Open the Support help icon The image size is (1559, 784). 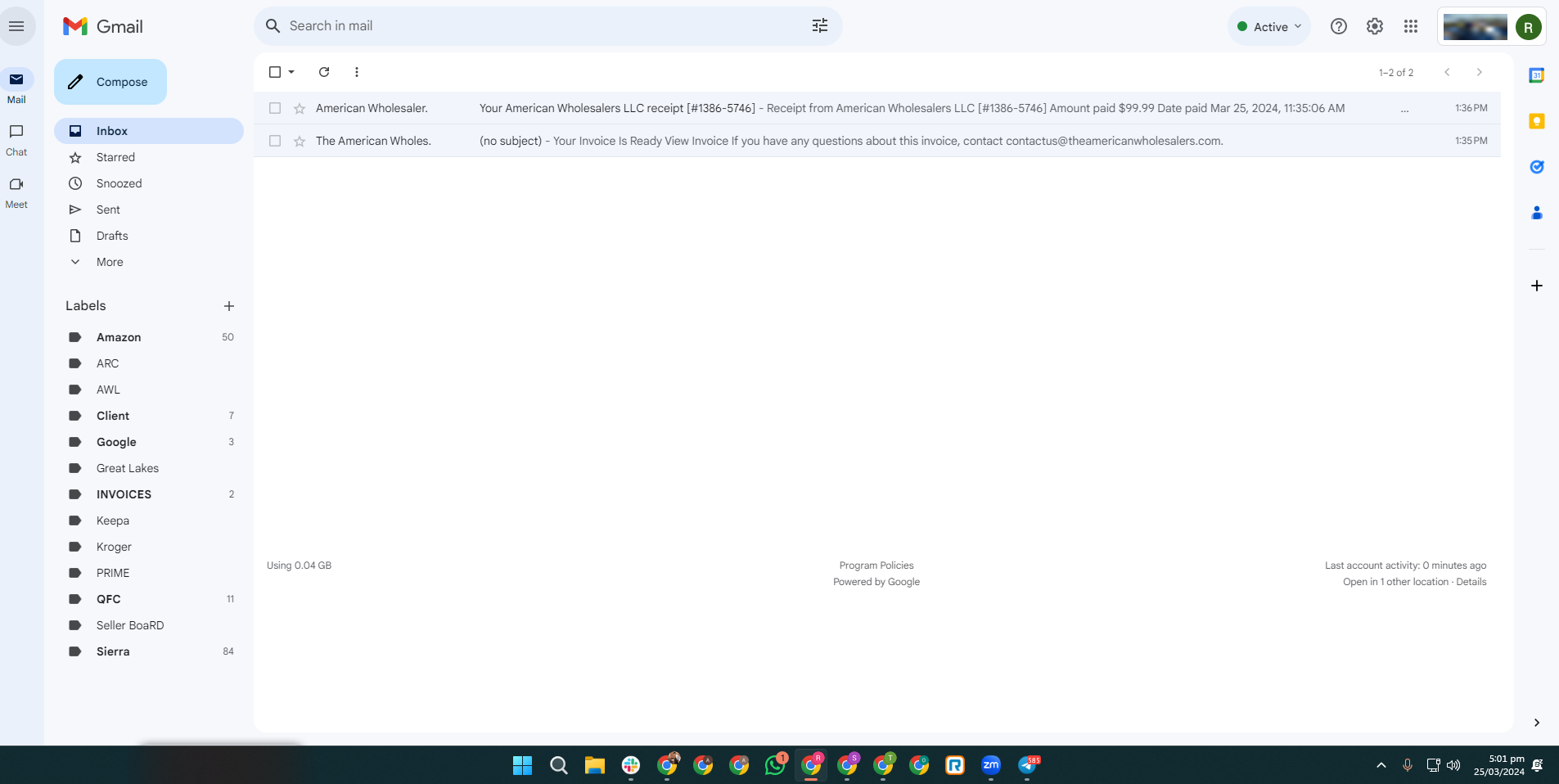1339,26
